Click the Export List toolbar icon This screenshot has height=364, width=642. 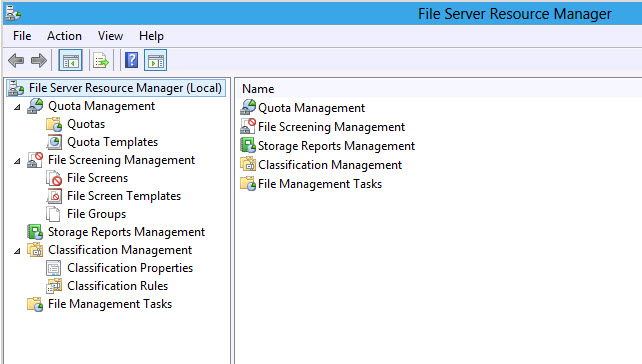[x=101, y=61]
